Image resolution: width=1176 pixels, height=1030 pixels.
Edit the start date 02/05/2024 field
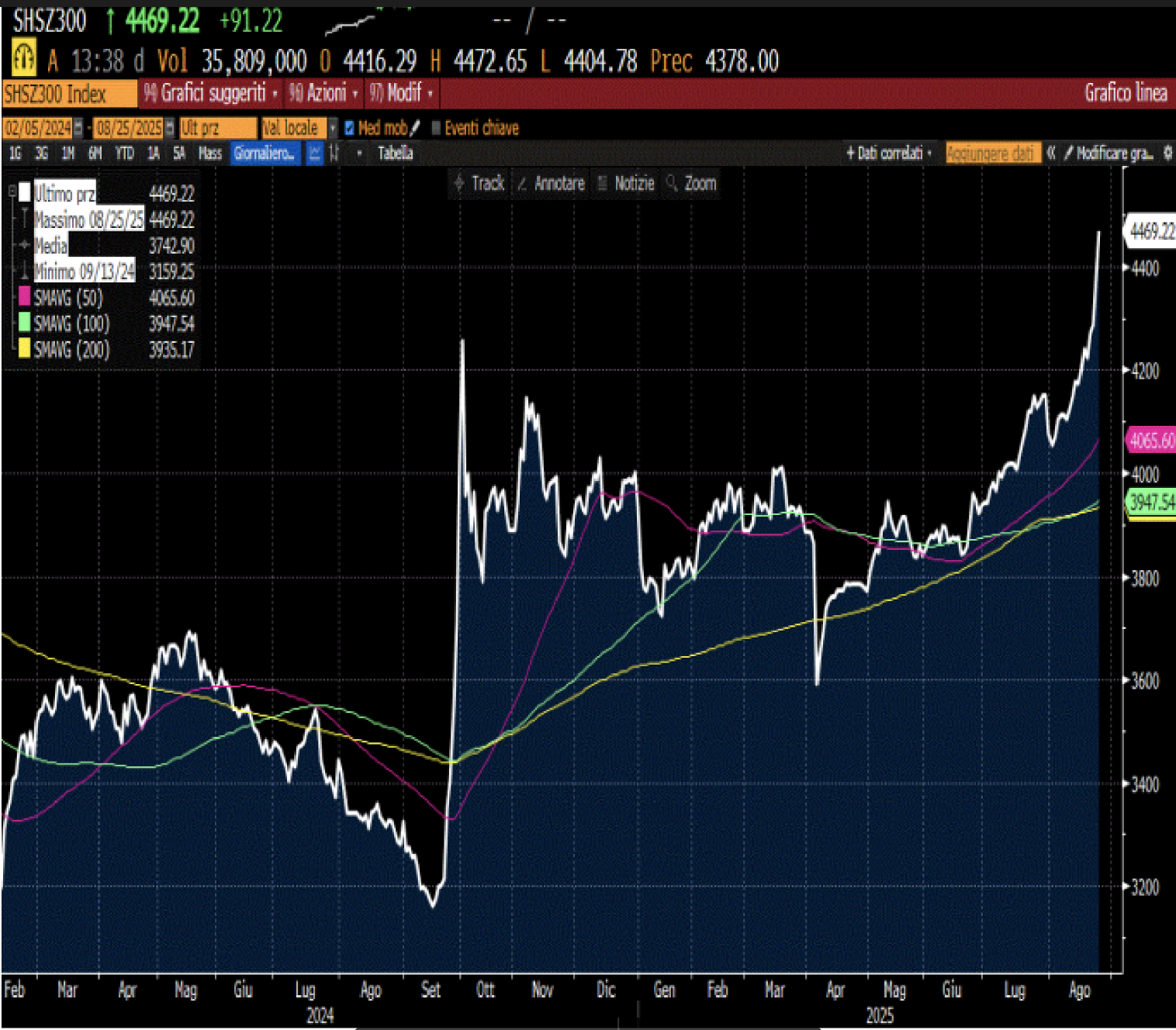(38, 127)
